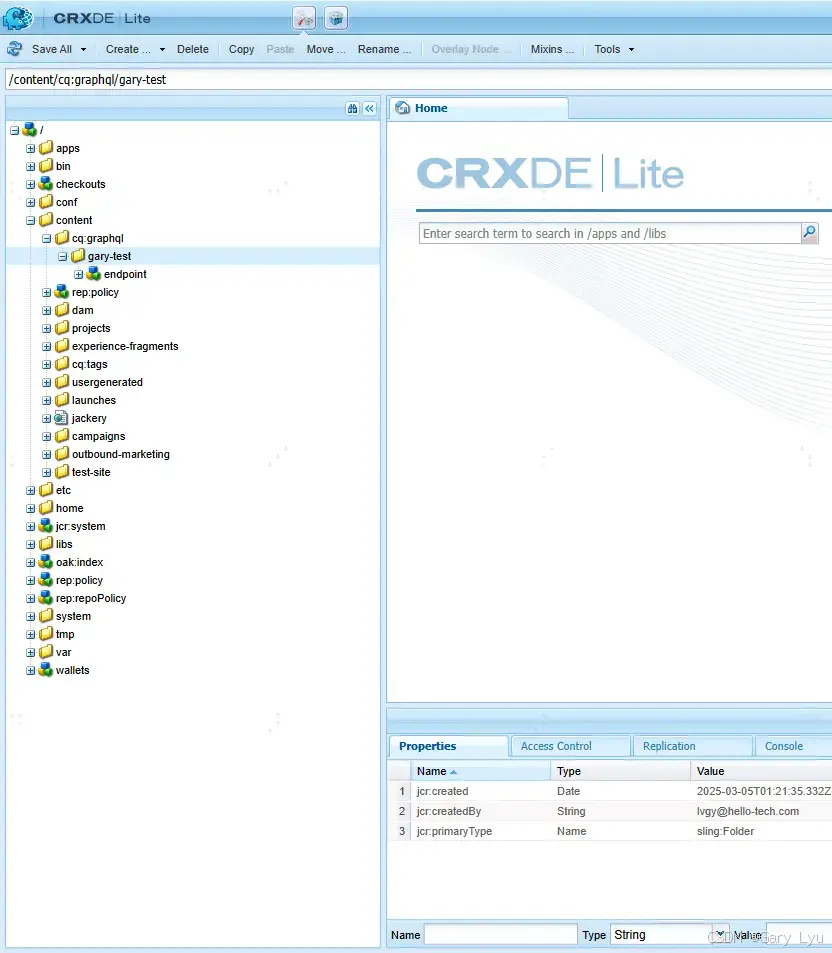The image size is (832, 953).
Task: Select the sling:Folder value cell
Action: point(725,831)
